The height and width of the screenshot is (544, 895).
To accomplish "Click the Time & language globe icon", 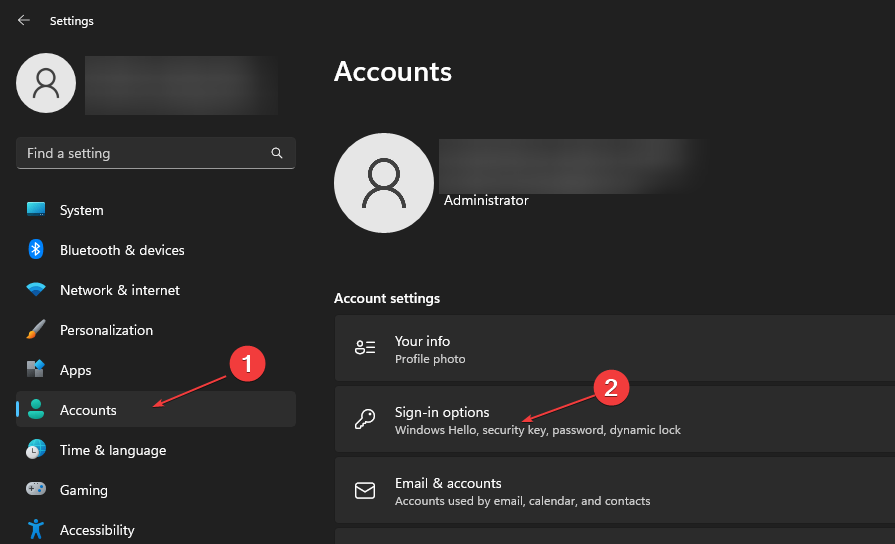I will pyautogui.click(x=36, y=450).
